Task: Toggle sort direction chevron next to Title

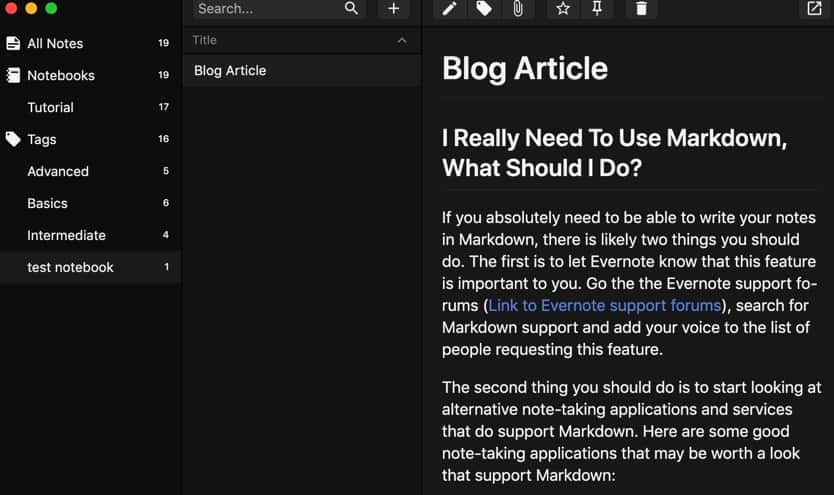Action: pyautogui.click(x=402, y=40)
